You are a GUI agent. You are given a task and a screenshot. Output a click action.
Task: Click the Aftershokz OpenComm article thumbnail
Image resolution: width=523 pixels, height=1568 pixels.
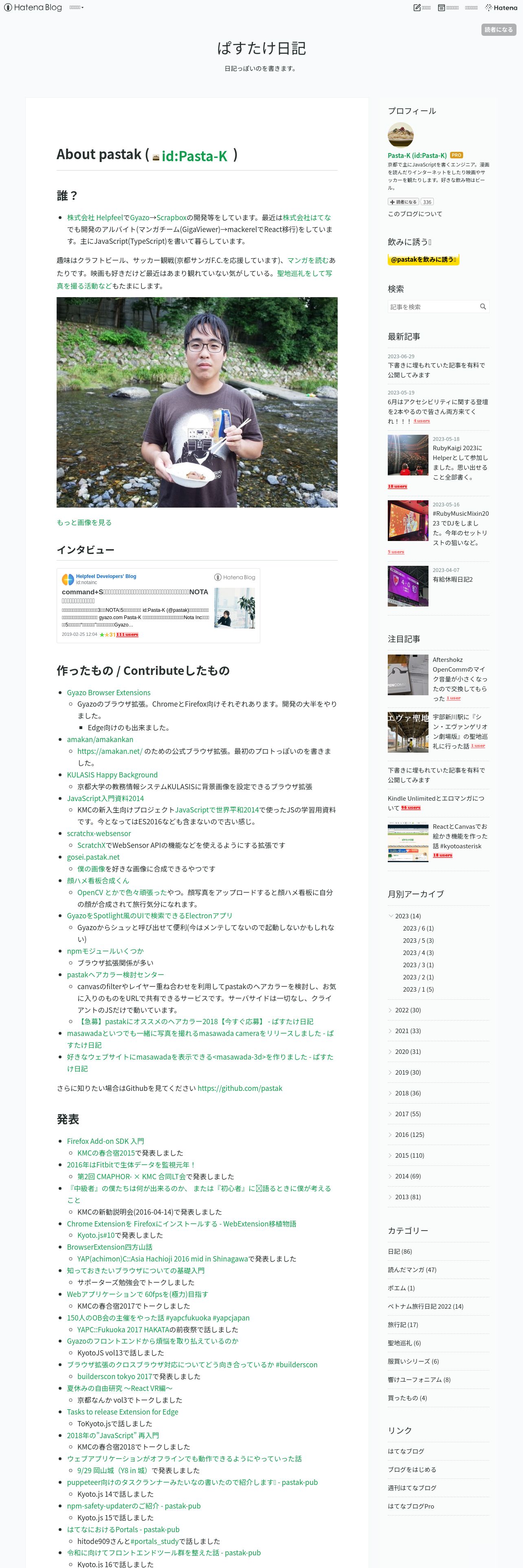click(407, 675)
